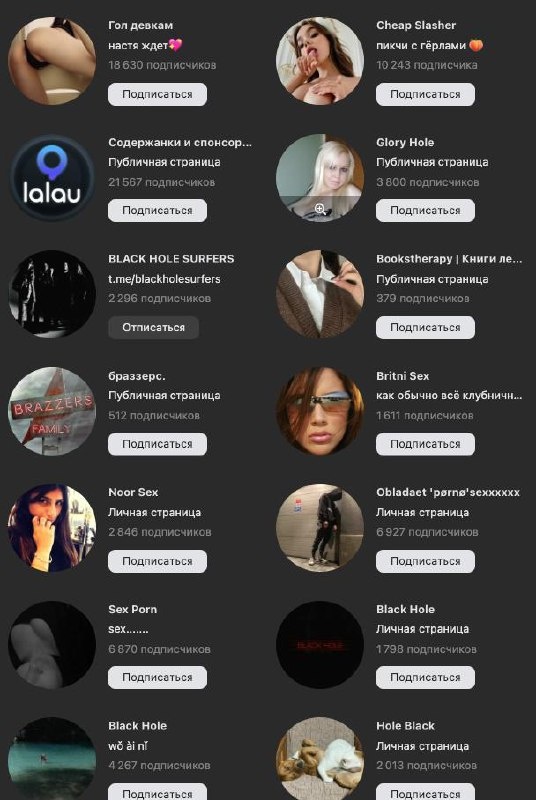Subscribe to Содержанки и спонсор... page

click(157, 211)
